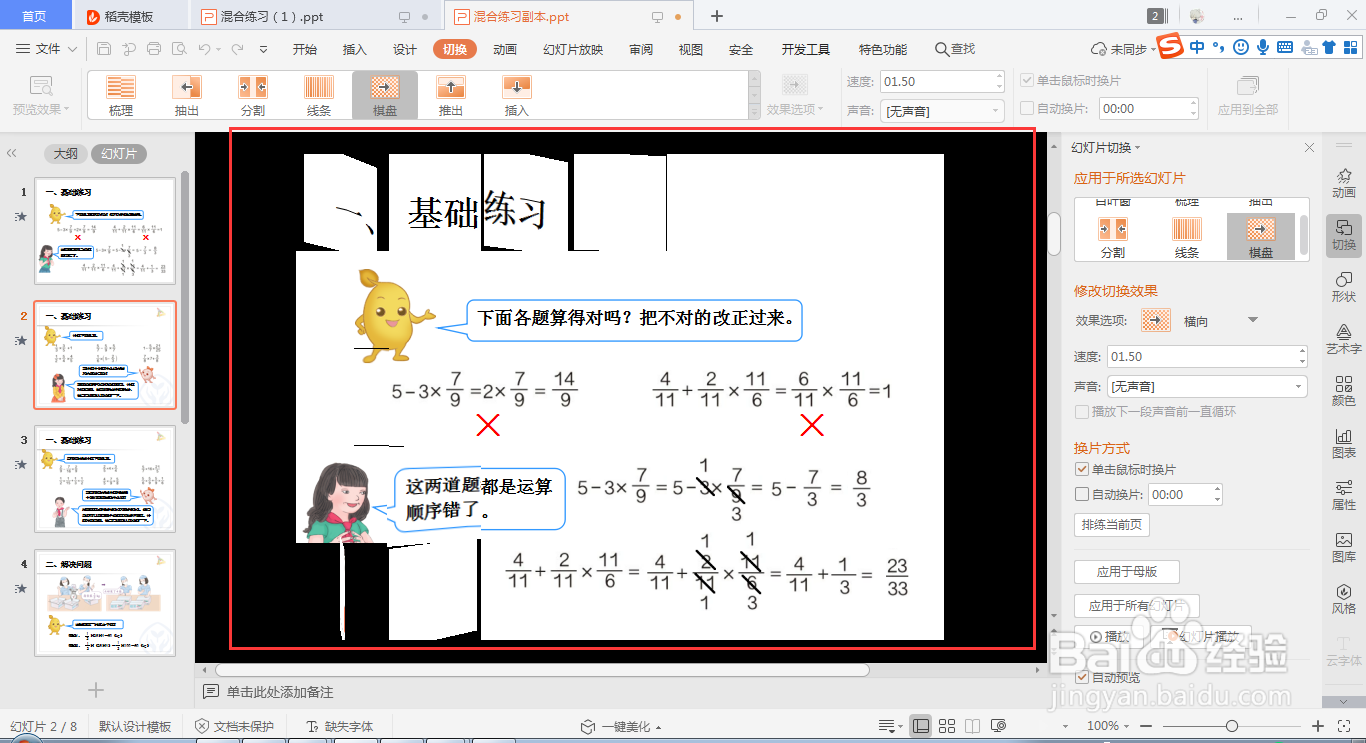
Task: Open the 插入 ribbon tab
Action: (x=355, y=50)
